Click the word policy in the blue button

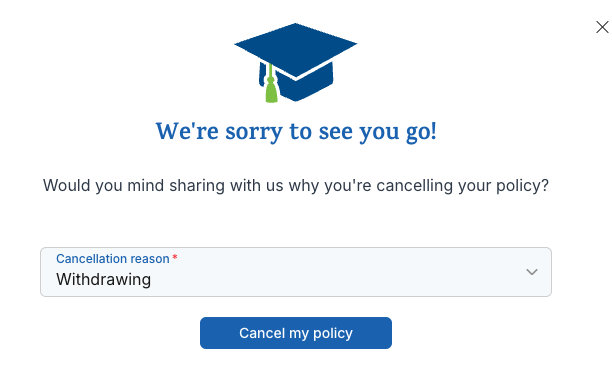click(333, 334)
